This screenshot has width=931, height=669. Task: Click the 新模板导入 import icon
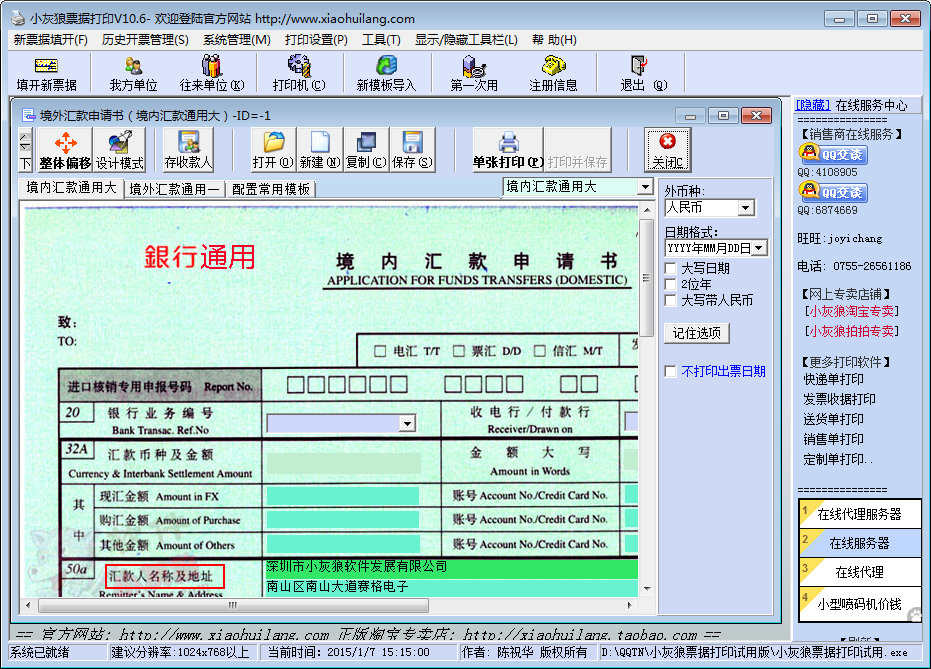(x=386, y=73)
